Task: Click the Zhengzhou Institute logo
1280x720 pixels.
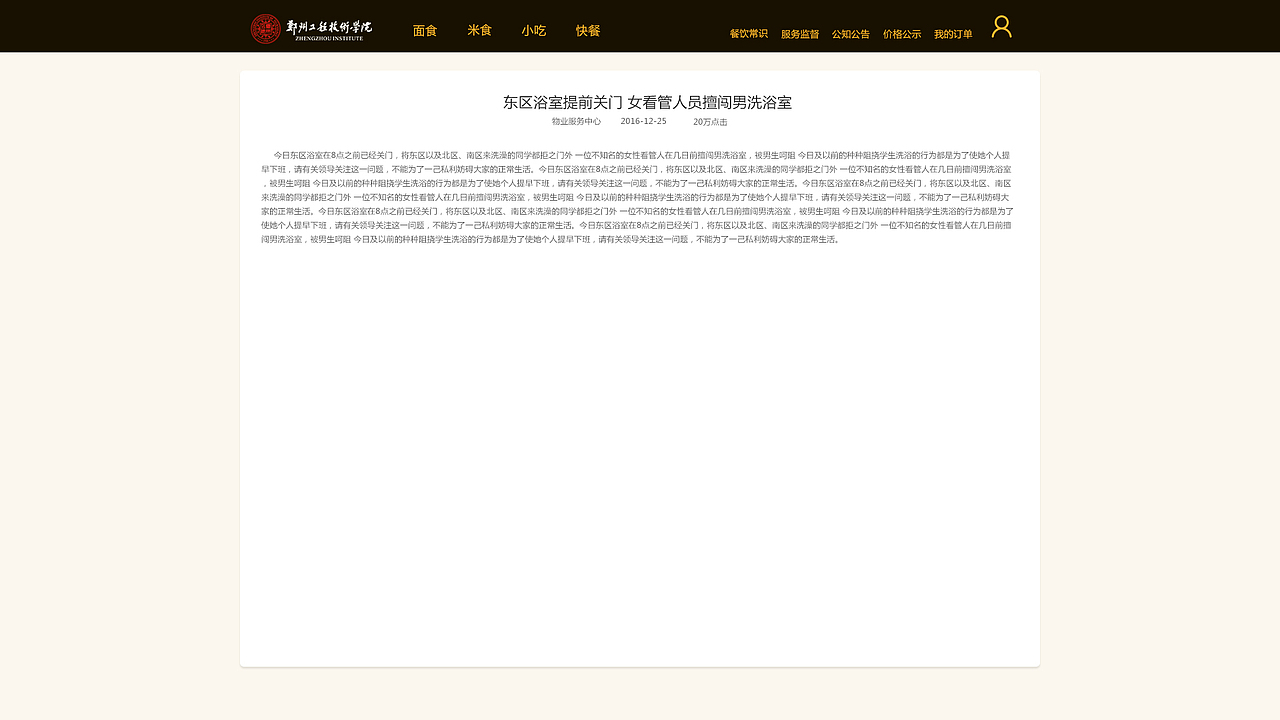Action: click(311, 29)
